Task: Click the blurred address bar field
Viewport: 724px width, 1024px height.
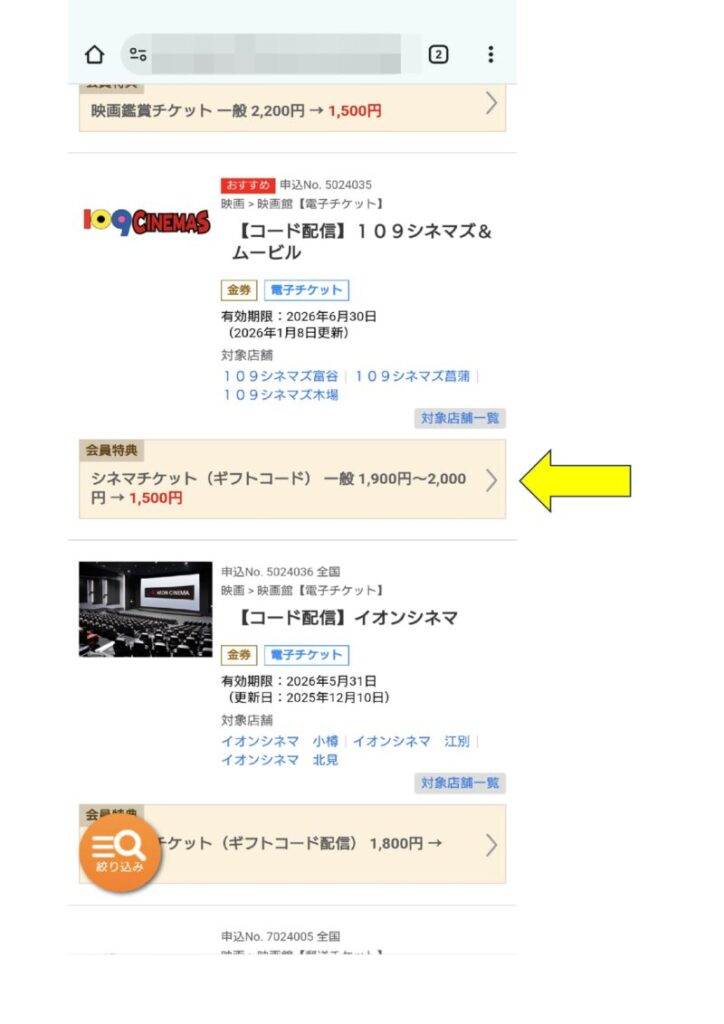Action: 276,54
